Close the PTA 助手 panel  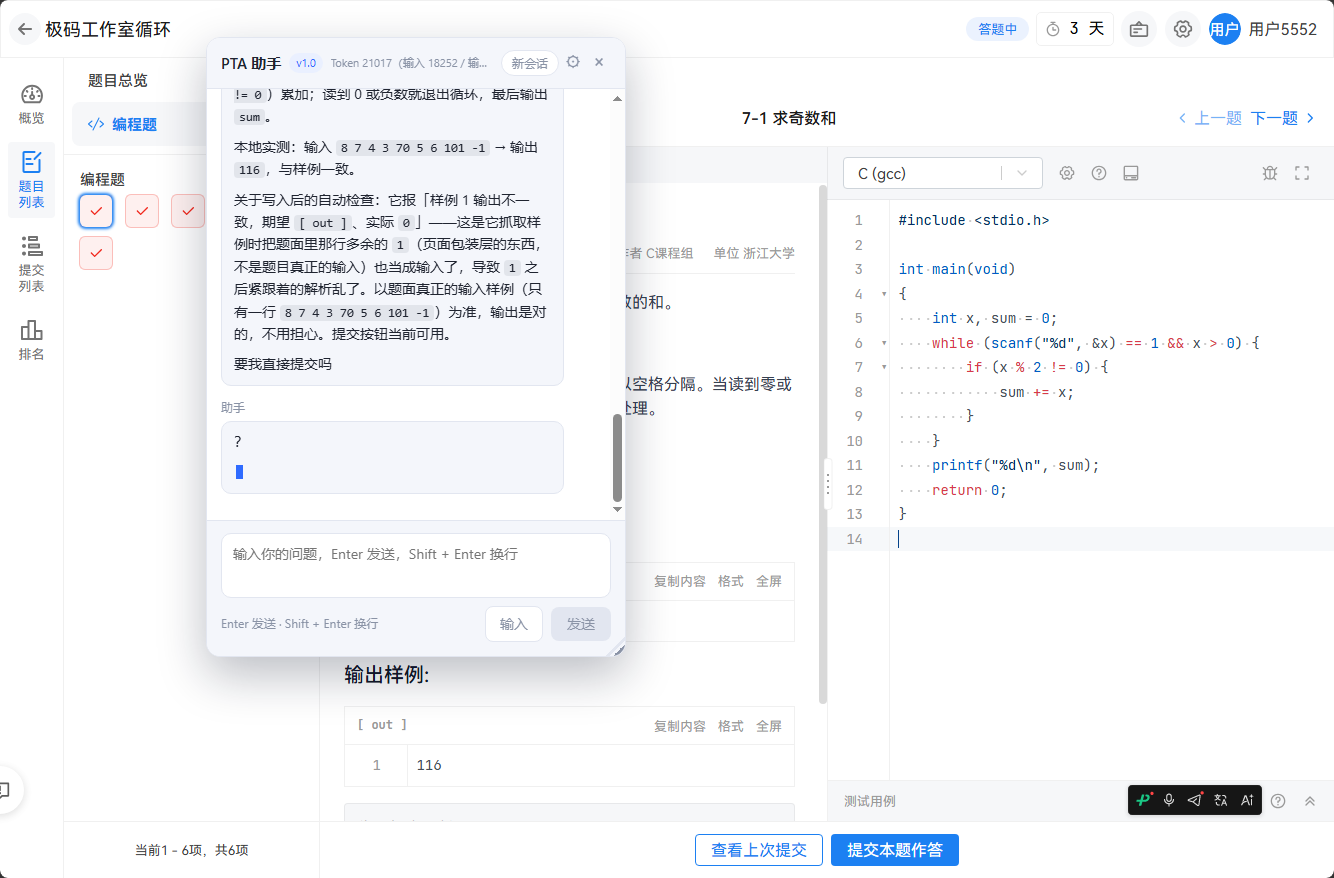(599, 62)
